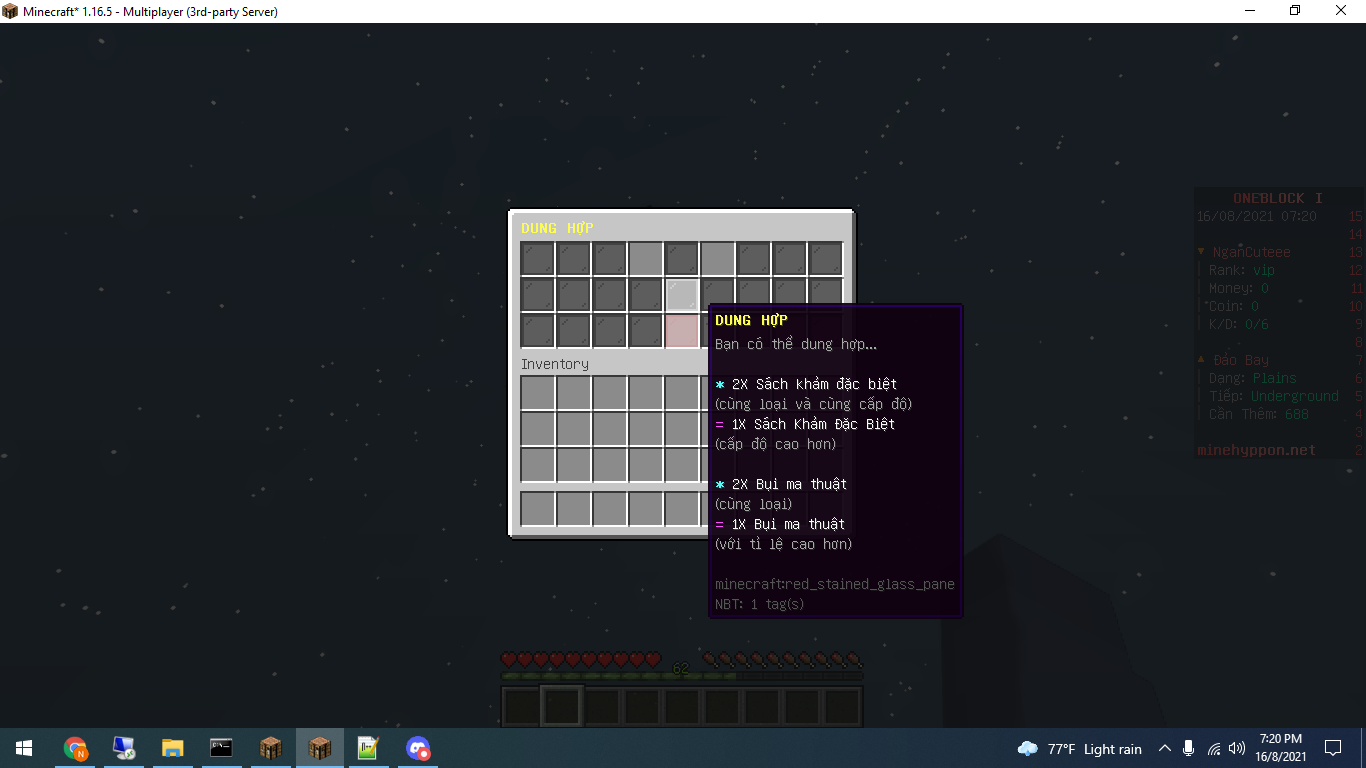Click the 'Rank: vip' scoreboard line

(x=1242, y=270)
